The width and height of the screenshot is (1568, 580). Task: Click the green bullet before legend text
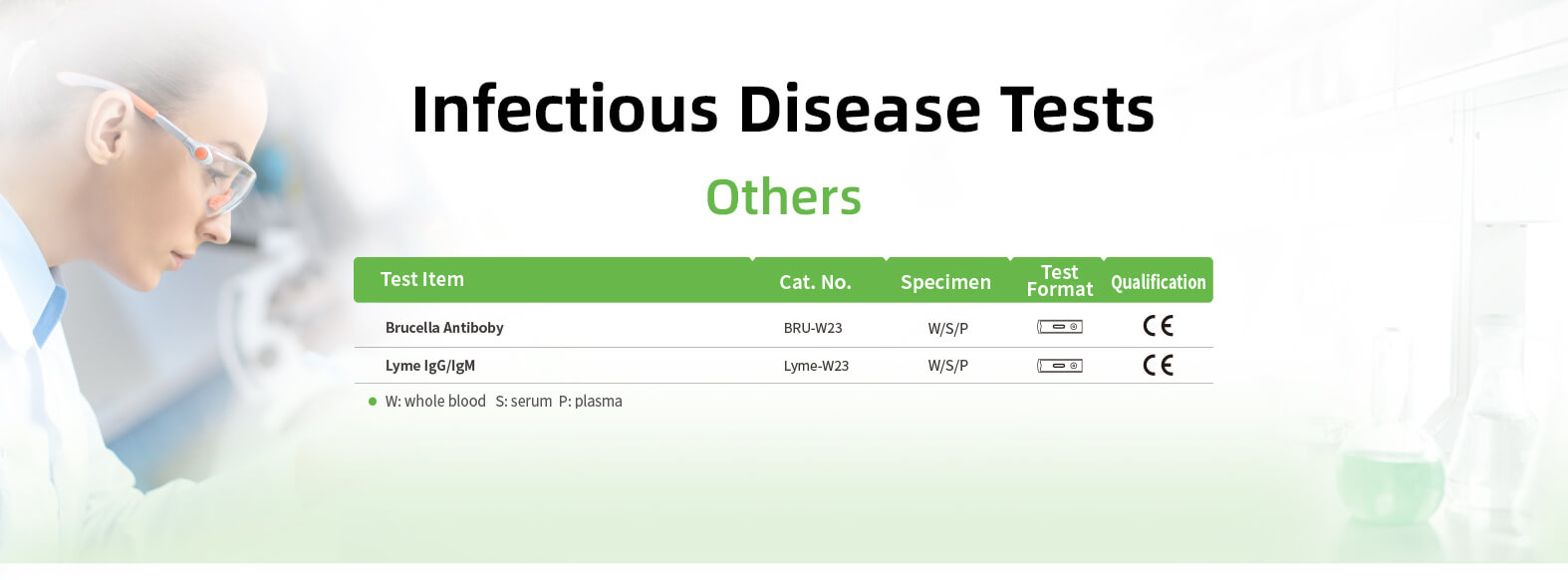click(x=373, y=402)
